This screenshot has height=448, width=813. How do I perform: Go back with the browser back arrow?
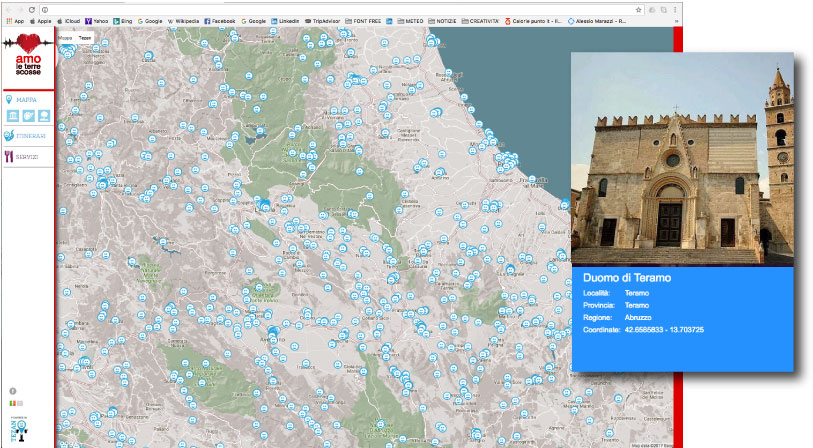tap(9, 10)
